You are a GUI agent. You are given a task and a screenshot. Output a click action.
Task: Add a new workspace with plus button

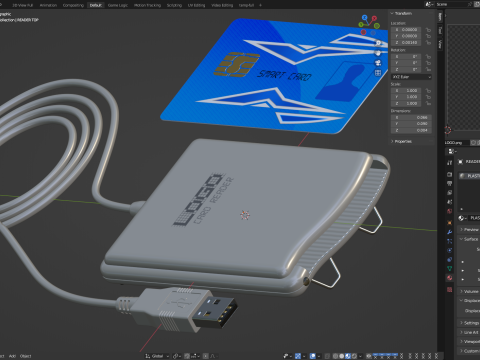[260, 5]
